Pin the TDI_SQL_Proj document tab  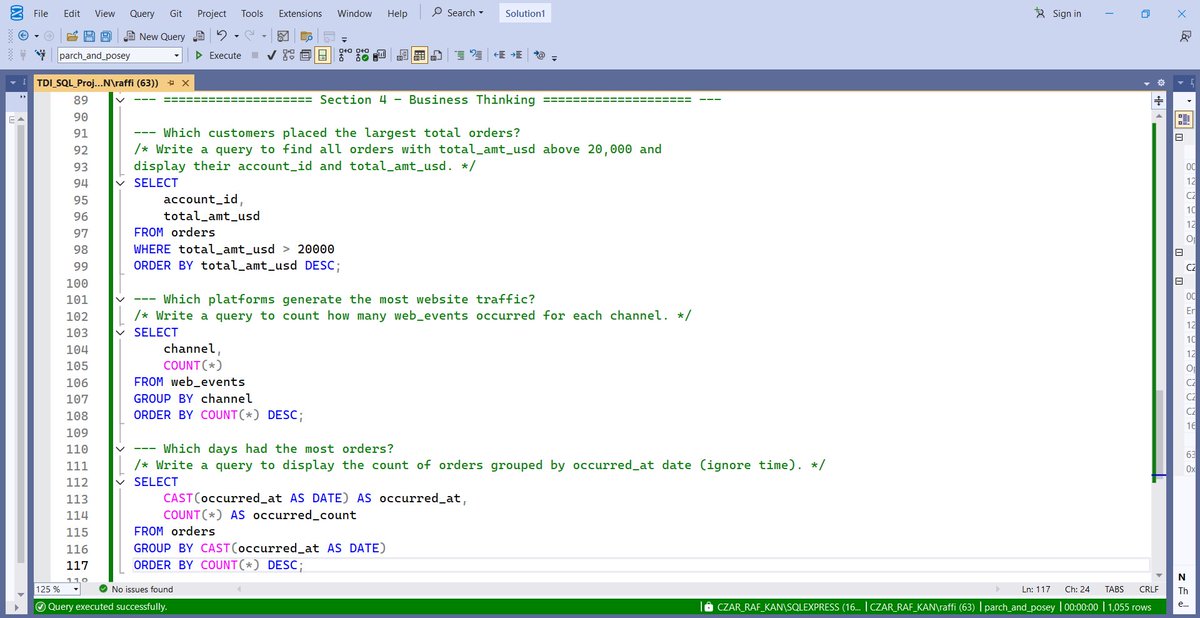pos(171,82)
